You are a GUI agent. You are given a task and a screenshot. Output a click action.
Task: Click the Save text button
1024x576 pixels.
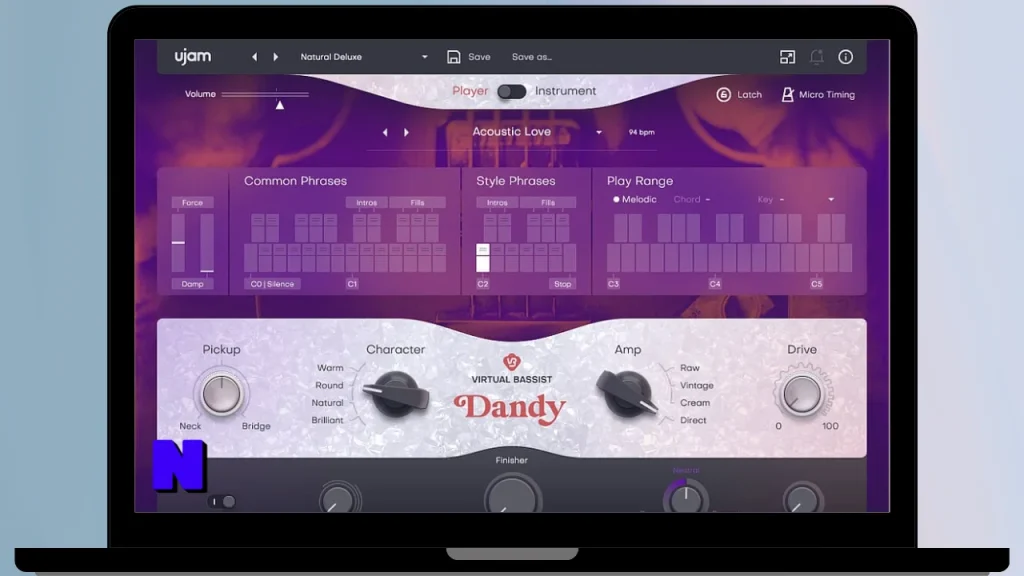pos(479,57)
